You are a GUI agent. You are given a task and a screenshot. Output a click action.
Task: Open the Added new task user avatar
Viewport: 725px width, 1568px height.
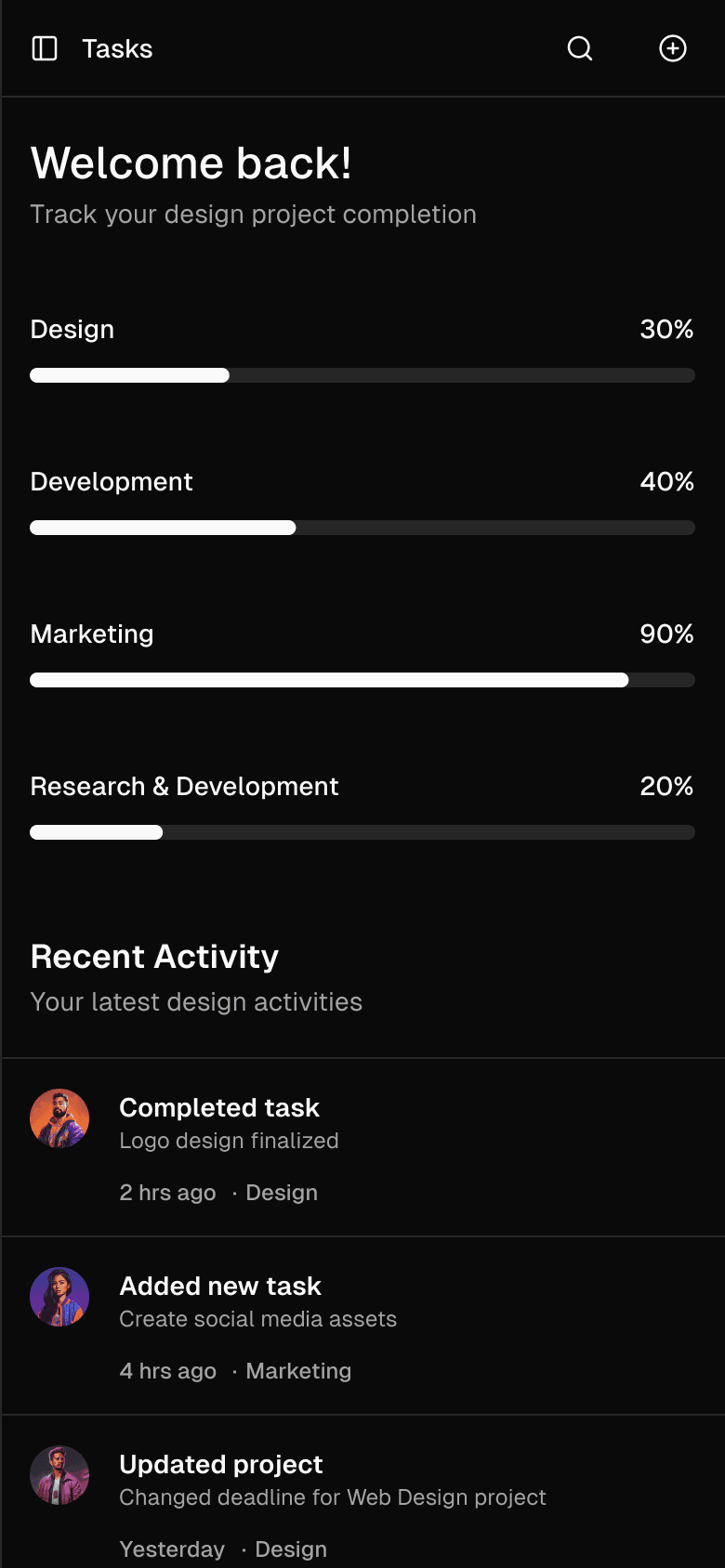59,1297
